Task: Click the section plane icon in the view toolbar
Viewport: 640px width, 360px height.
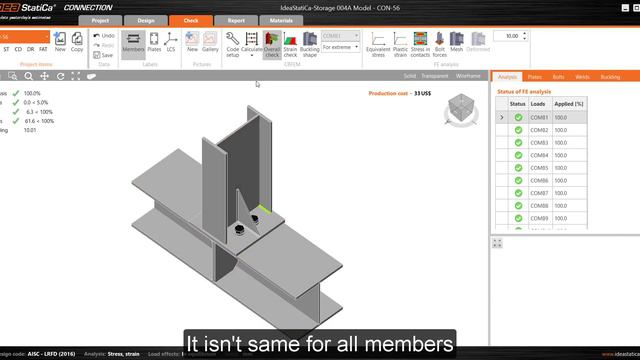Action: [x=91, y=76]
